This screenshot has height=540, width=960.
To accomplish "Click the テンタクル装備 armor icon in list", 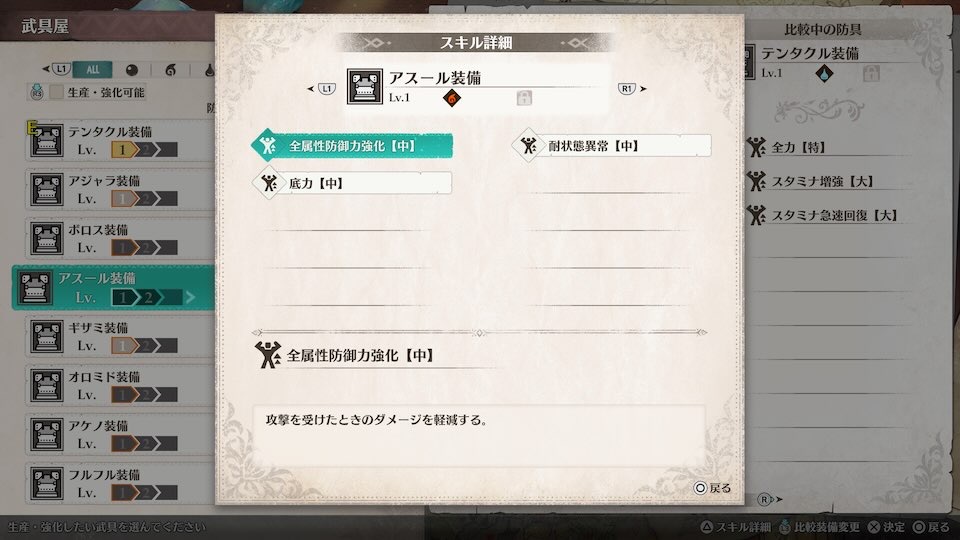I will coord(47,140).
